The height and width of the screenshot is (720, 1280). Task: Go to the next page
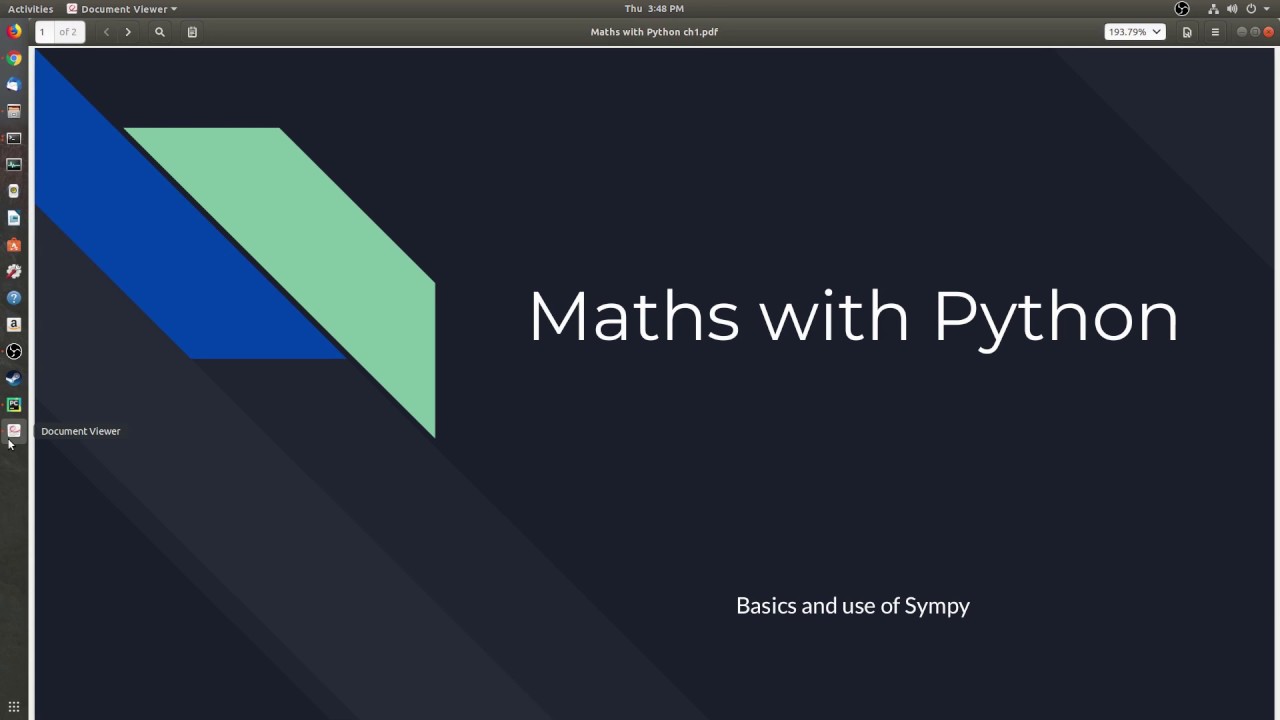tap(128, 32)
